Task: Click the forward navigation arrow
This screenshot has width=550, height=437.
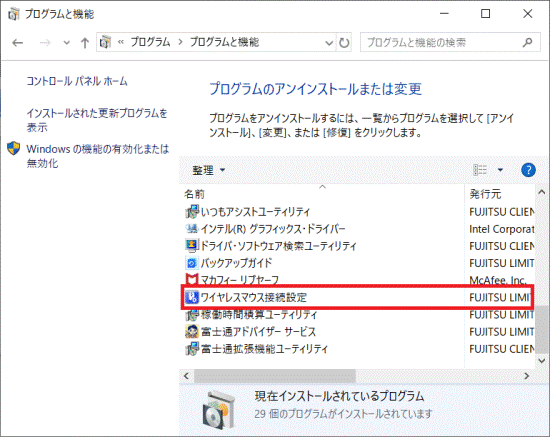Action: (x=45, y=43)
